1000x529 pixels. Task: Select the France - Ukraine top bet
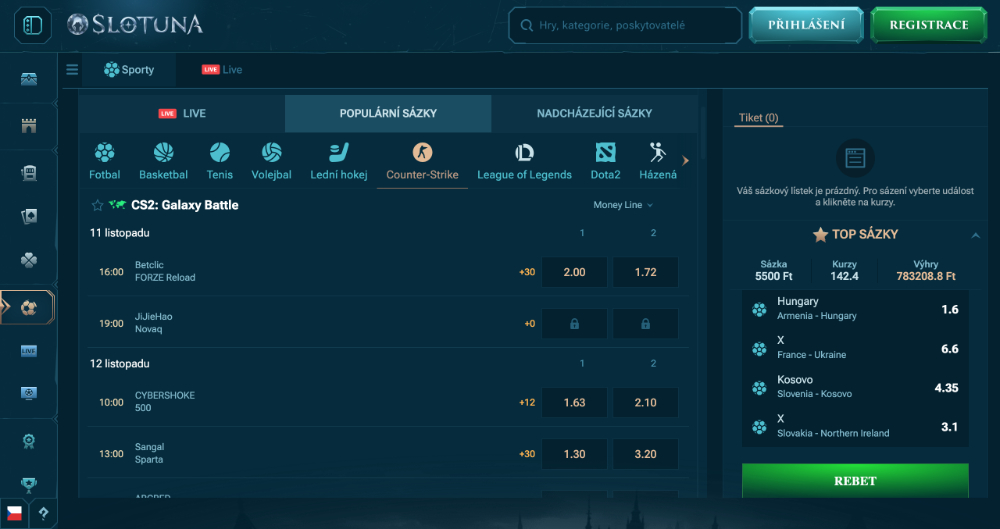[x=855, y=348]
